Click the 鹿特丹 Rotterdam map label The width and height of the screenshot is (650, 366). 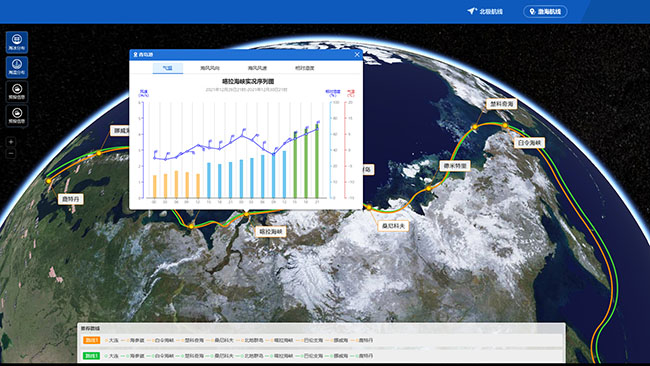click(x=71, y=199)
